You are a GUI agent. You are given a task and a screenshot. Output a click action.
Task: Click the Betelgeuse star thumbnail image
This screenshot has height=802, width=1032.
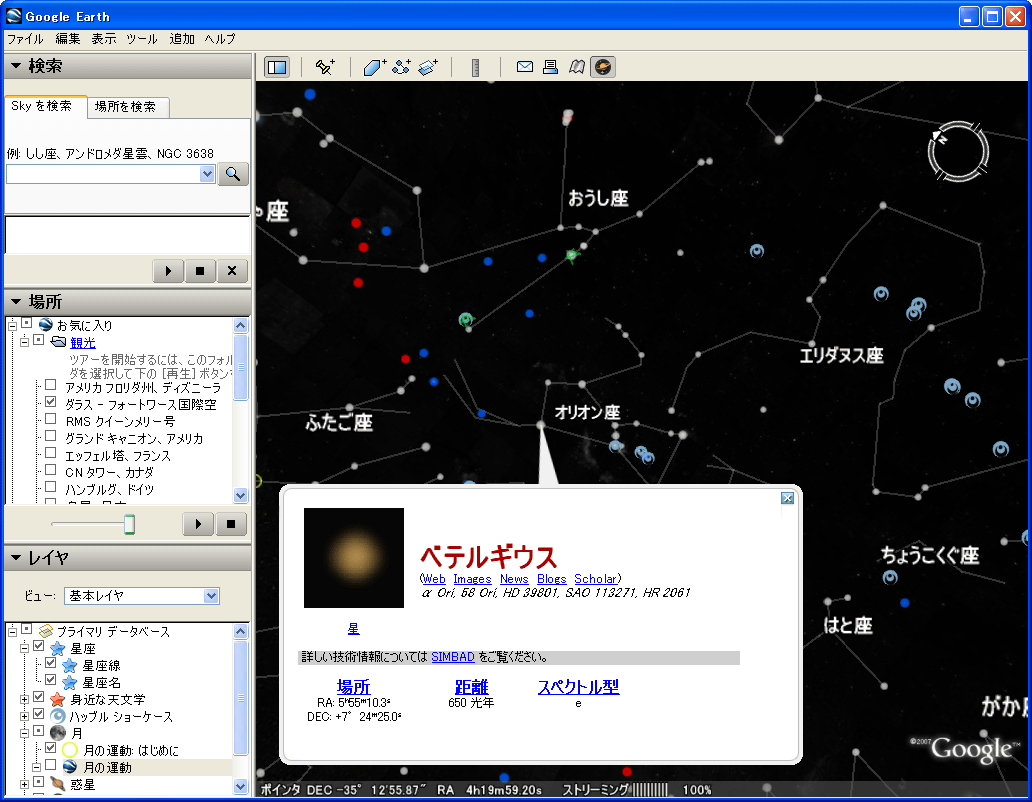[x=353, y=557]
